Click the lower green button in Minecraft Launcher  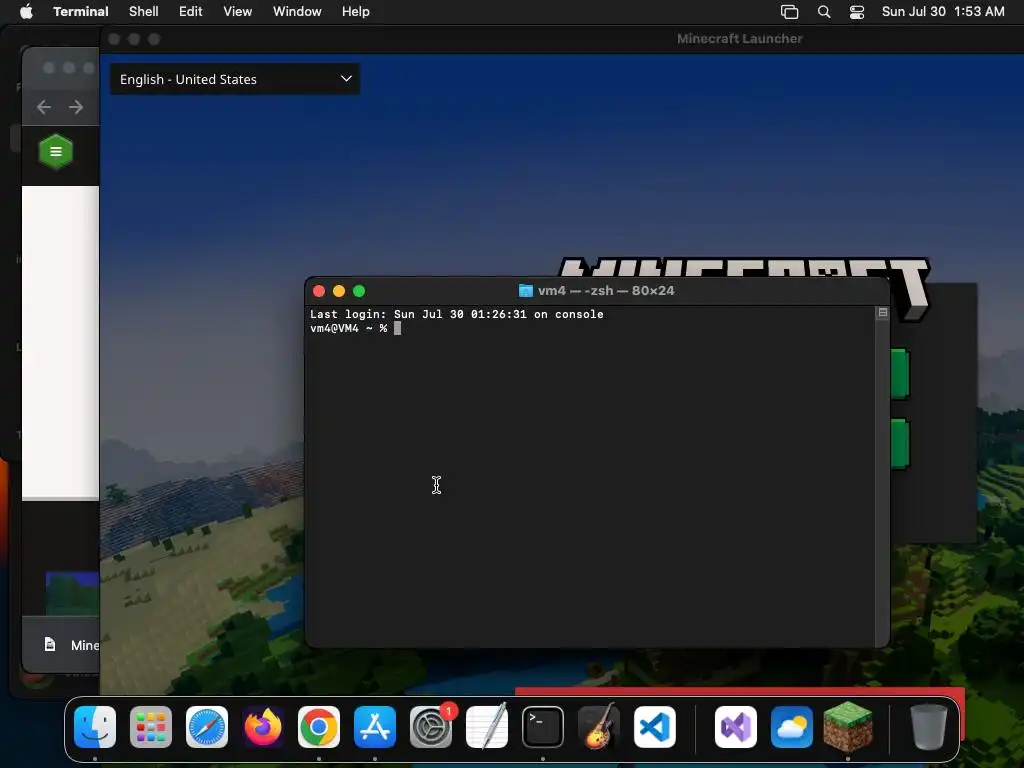pos(900,444)
